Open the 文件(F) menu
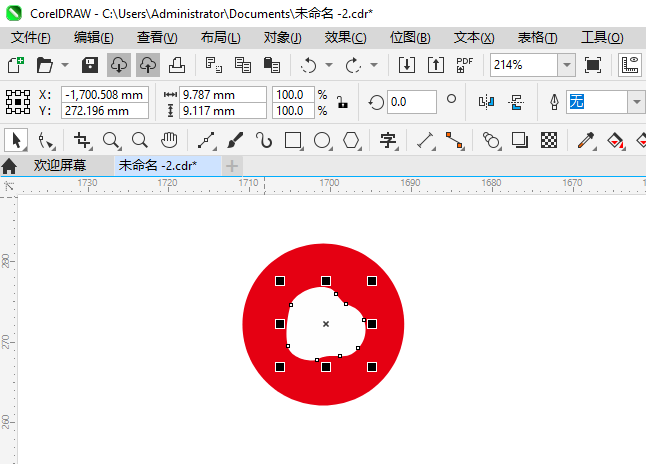 [30, 38]
